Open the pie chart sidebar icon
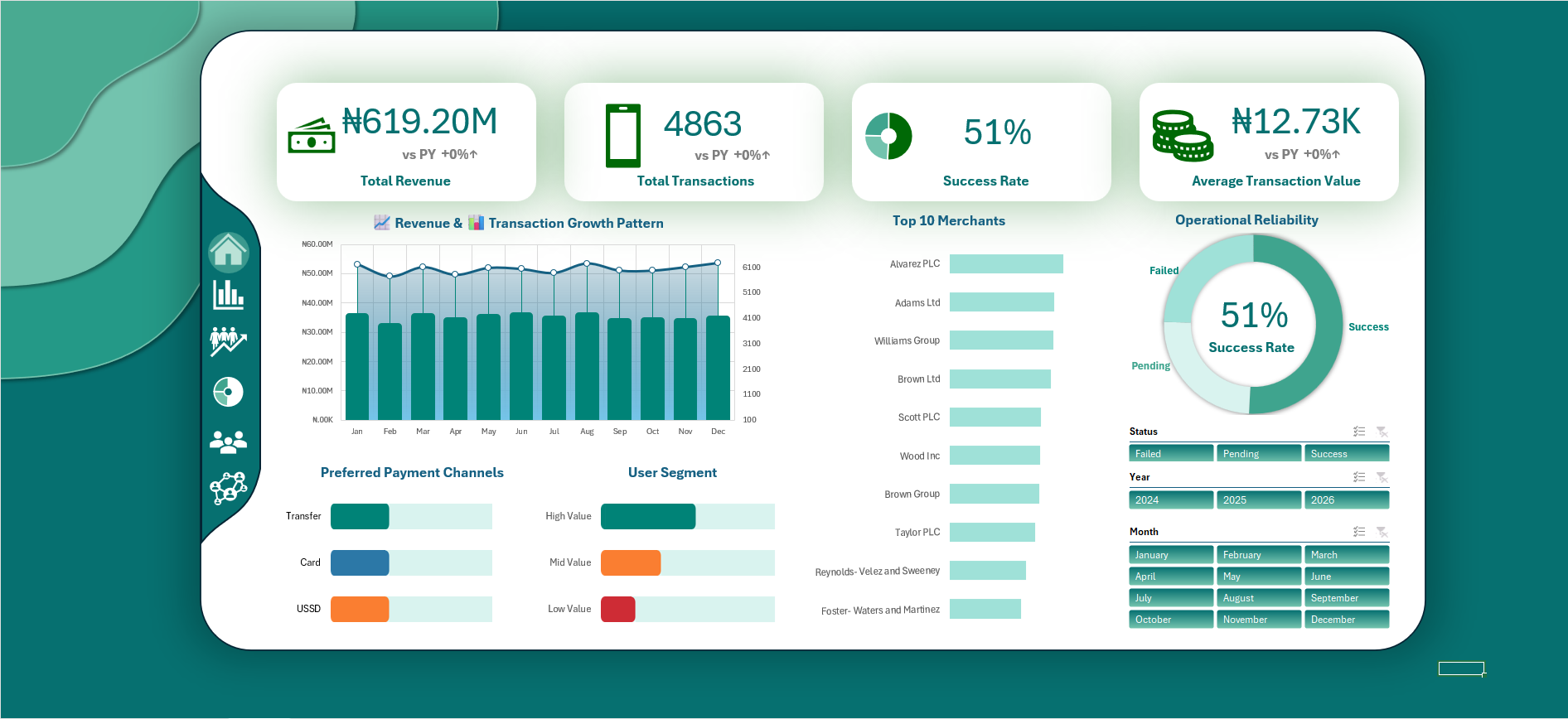Screen dimensions: 1568x719 pos(228,392)
